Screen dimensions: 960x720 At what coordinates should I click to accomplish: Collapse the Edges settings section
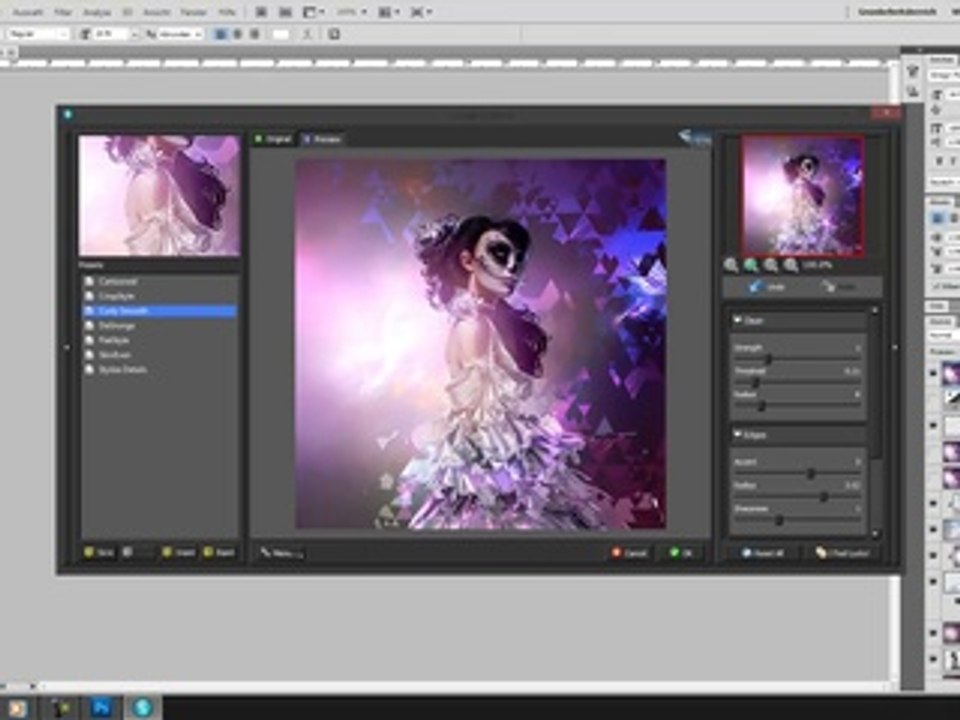[x=738, y=435]
